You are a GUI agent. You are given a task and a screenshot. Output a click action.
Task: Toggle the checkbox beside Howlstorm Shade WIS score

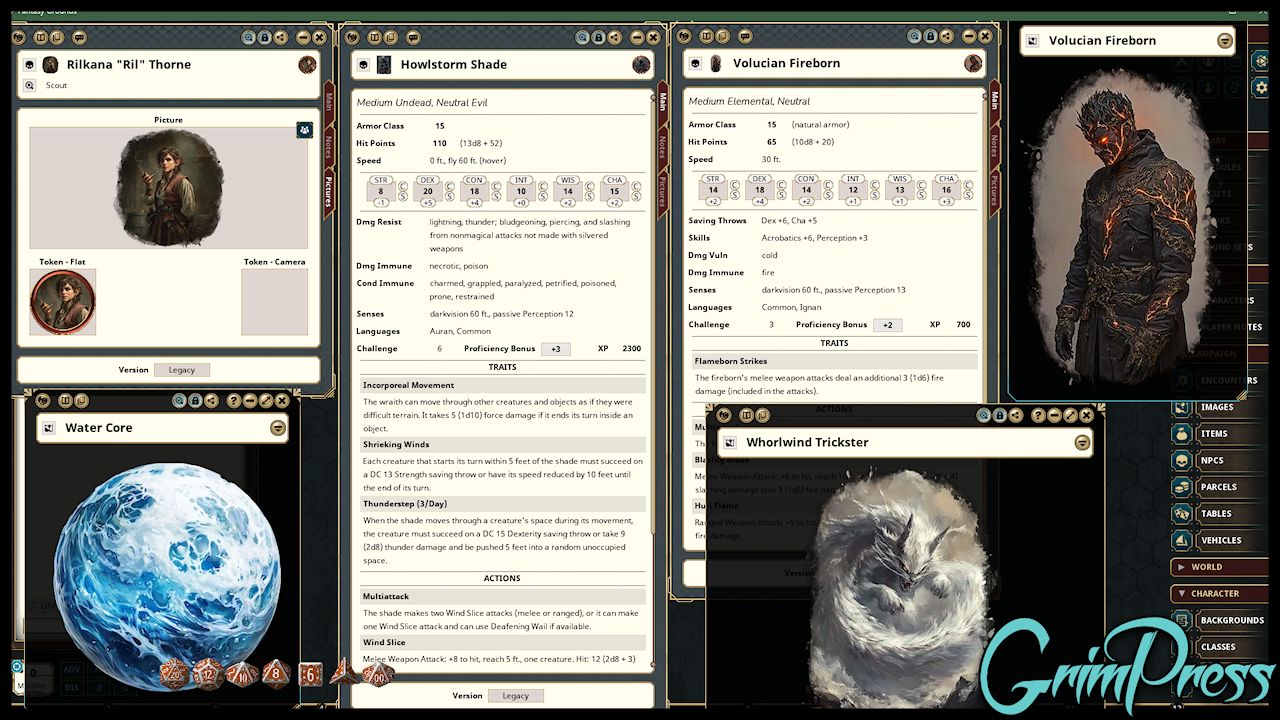point(590,185)
